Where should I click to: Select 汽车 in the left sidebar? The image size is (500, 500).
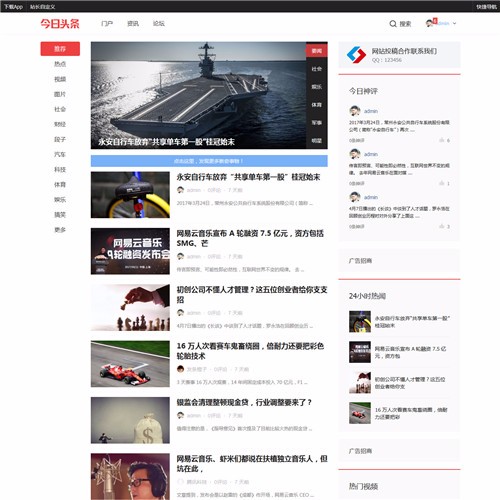(60, 154)
